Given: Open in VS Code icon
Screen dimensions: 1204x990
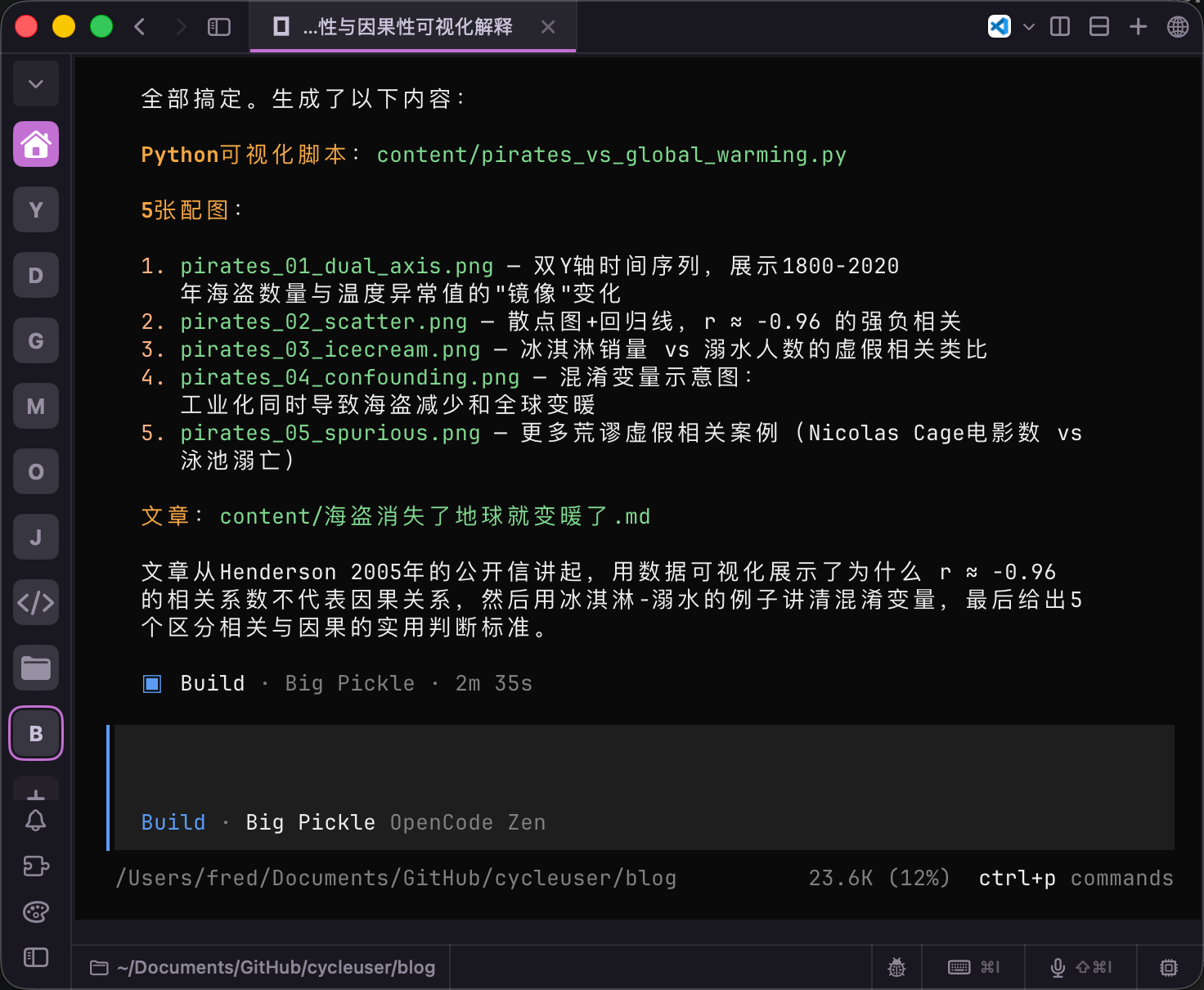Looking at the screenshot, I should [1000, 26].
